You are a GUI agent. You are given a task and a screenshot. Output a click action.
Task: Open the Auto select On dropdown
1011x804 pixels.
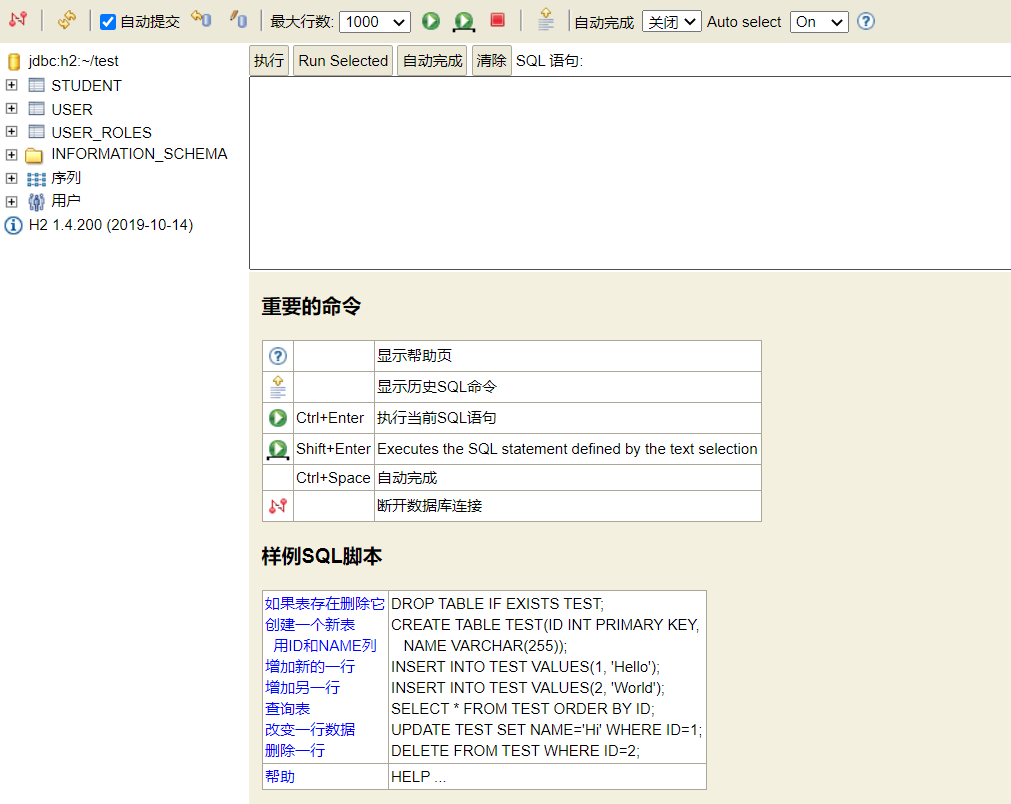[819, 22]
